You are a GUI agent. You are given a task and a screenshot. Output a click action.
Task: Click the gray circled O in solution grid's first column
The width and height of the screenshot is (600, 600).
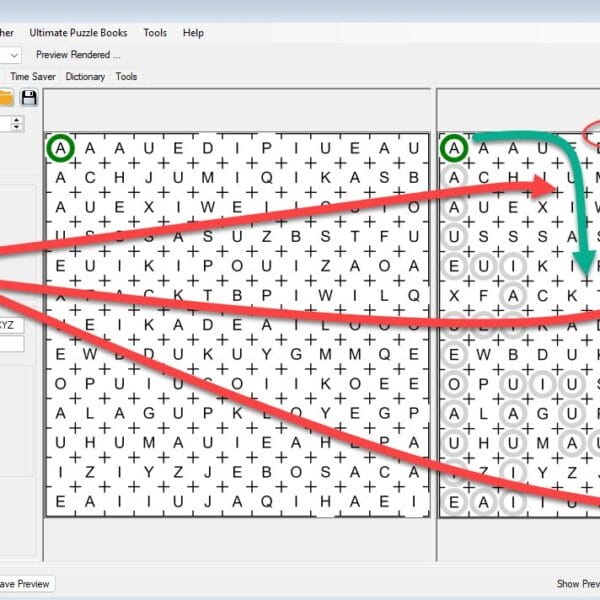coord(454,385)
